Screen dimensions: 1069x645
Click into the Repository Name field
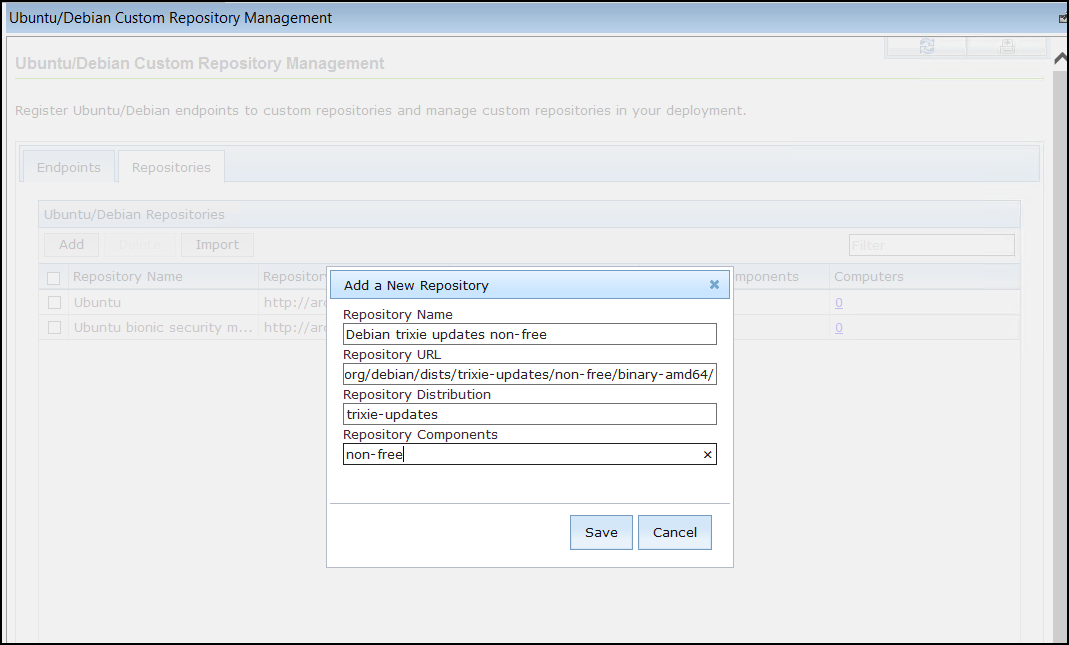coord(530,334)
